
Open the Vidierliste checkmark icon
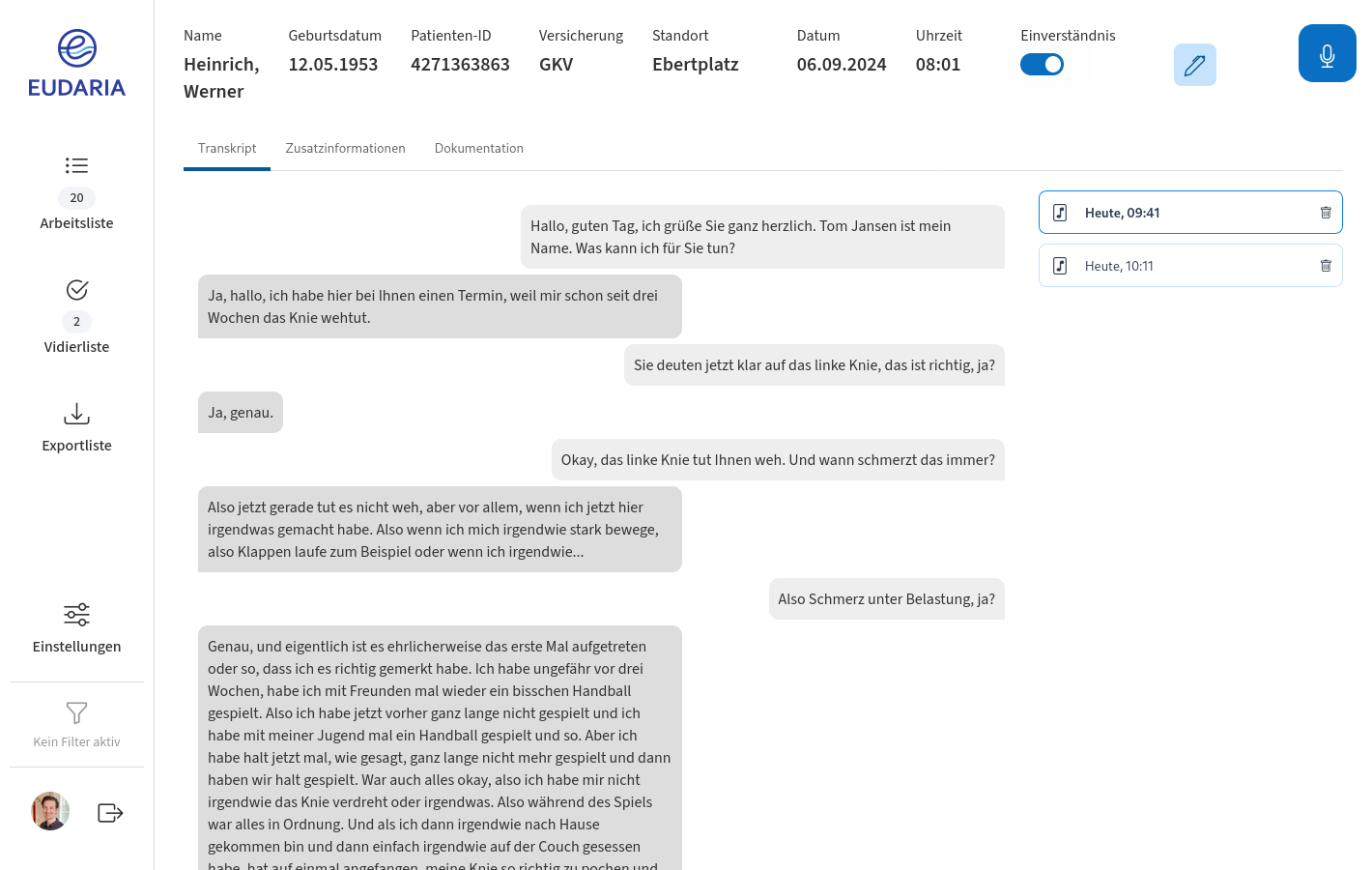tap(76, 290)
